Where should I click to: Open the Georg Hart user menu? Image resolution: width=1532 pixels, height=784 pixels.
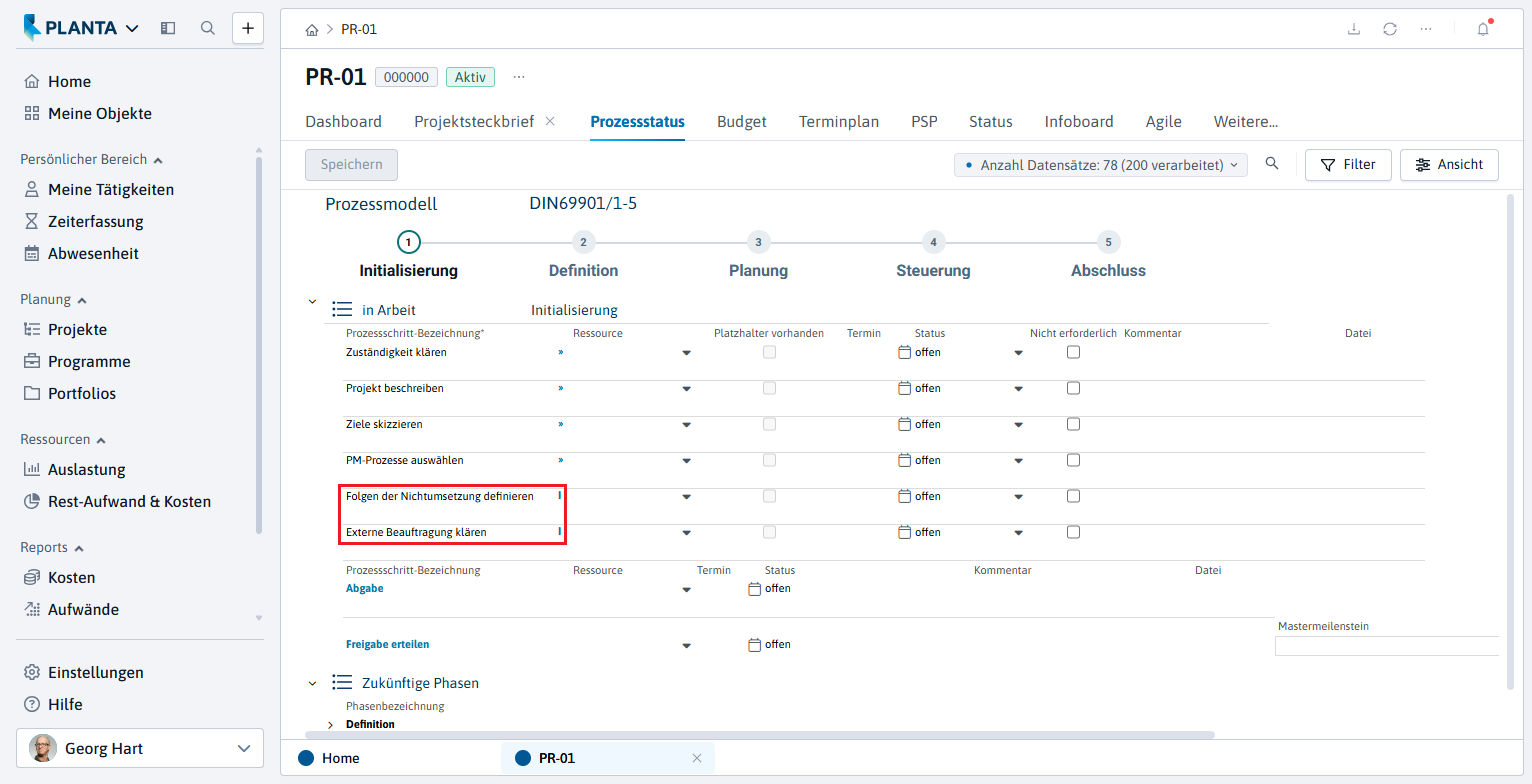[x=140, y=748]
